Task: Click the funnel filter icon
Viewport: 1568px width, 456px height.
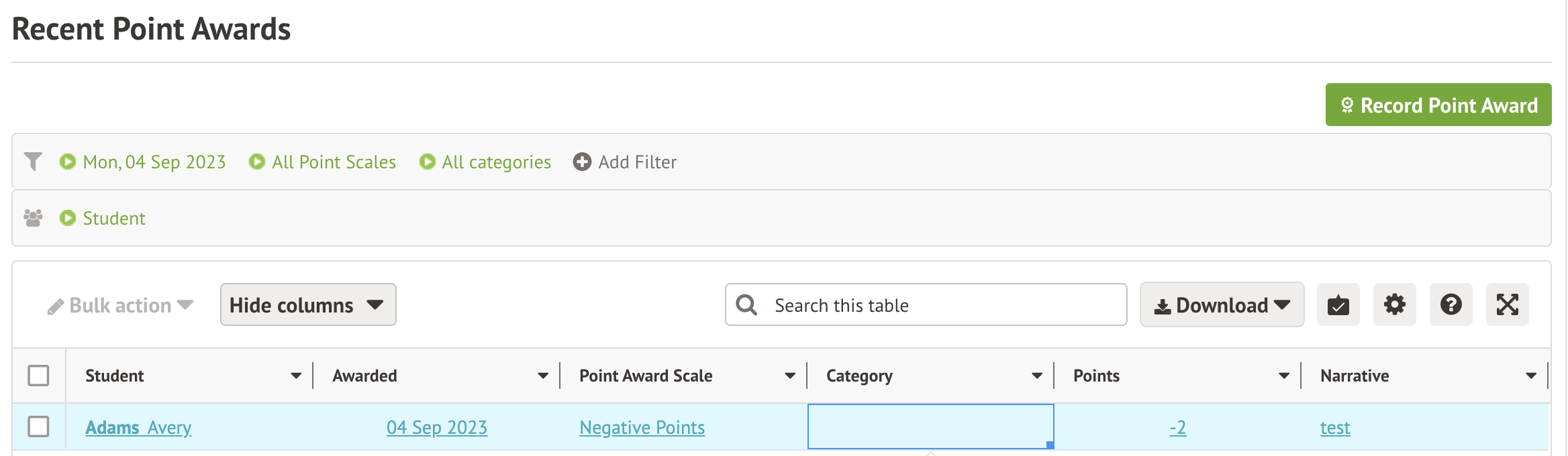Action: click(x=33, y=162)
